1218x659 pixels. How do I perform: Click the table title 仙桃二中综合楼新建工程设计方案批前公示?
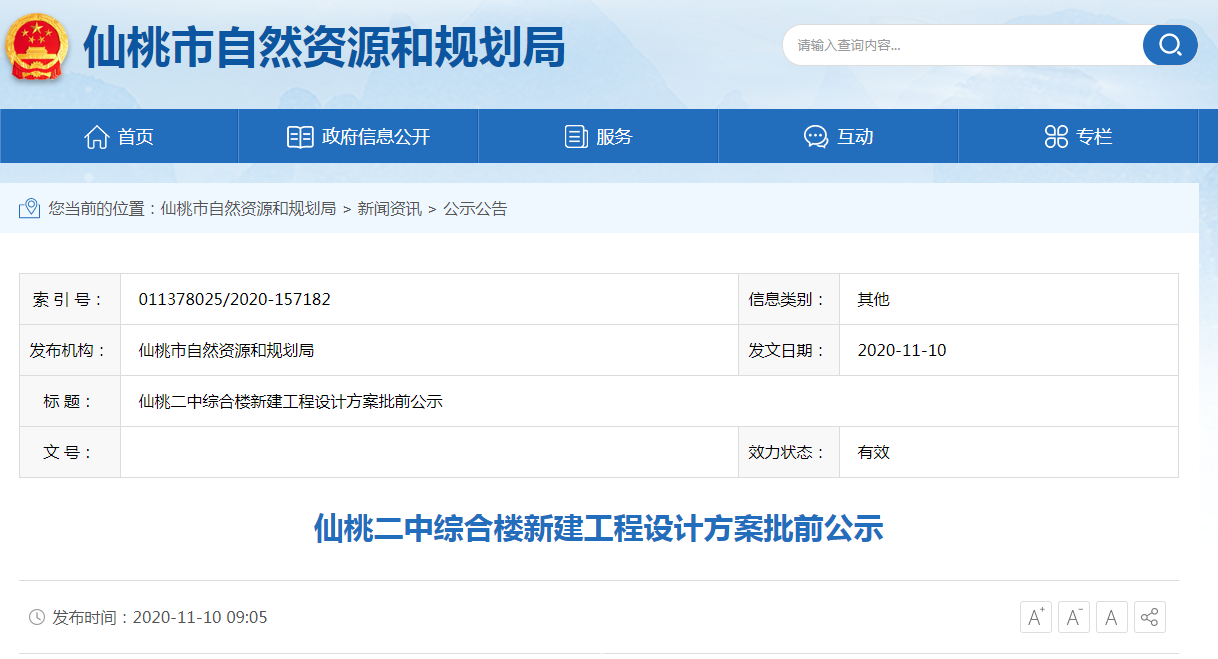click(290, 401)
